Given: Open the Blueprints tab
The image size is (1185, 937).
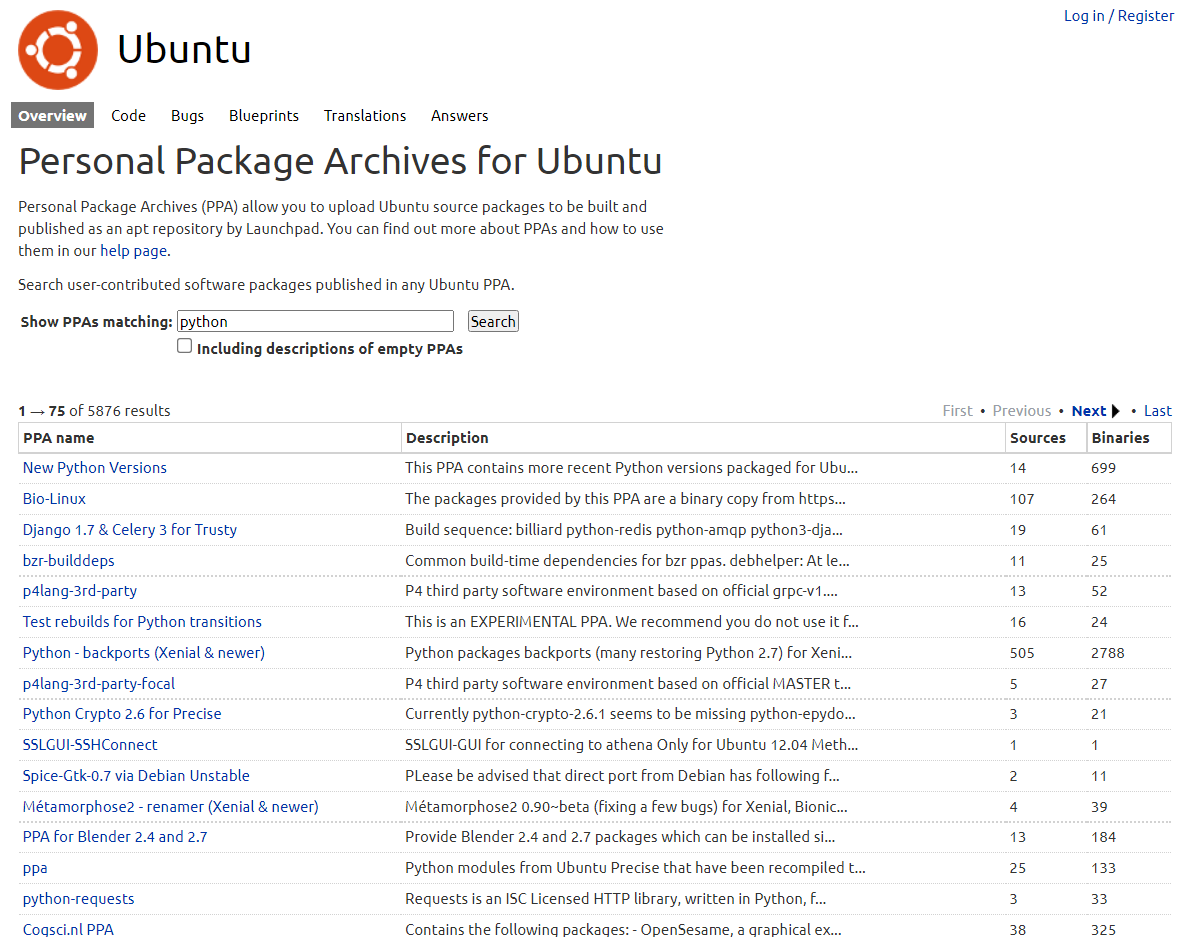Looking at the screenshot, I should coord(264,116).
